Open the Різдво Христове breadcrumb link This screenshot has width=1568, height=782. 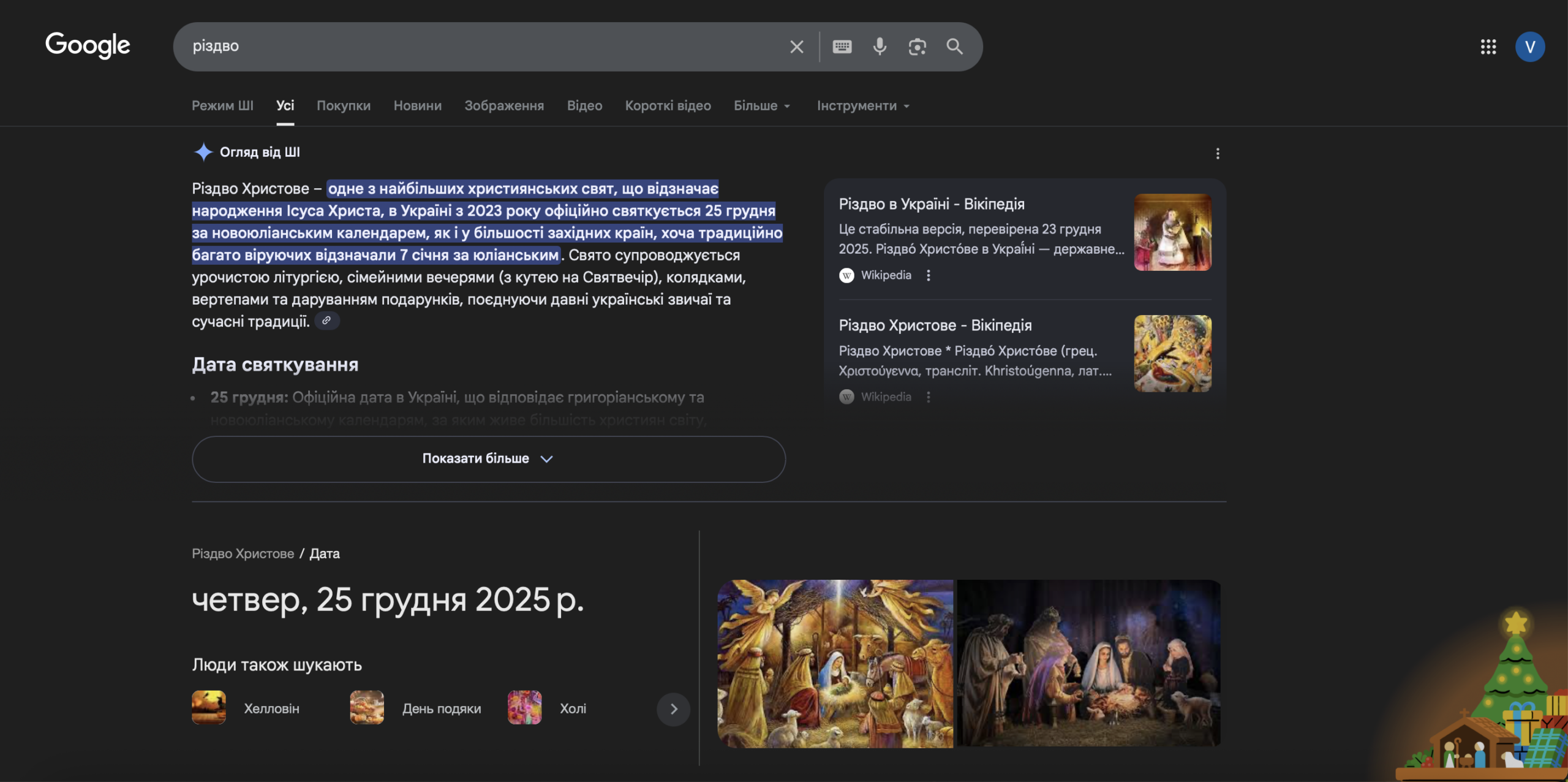[243, 553]
